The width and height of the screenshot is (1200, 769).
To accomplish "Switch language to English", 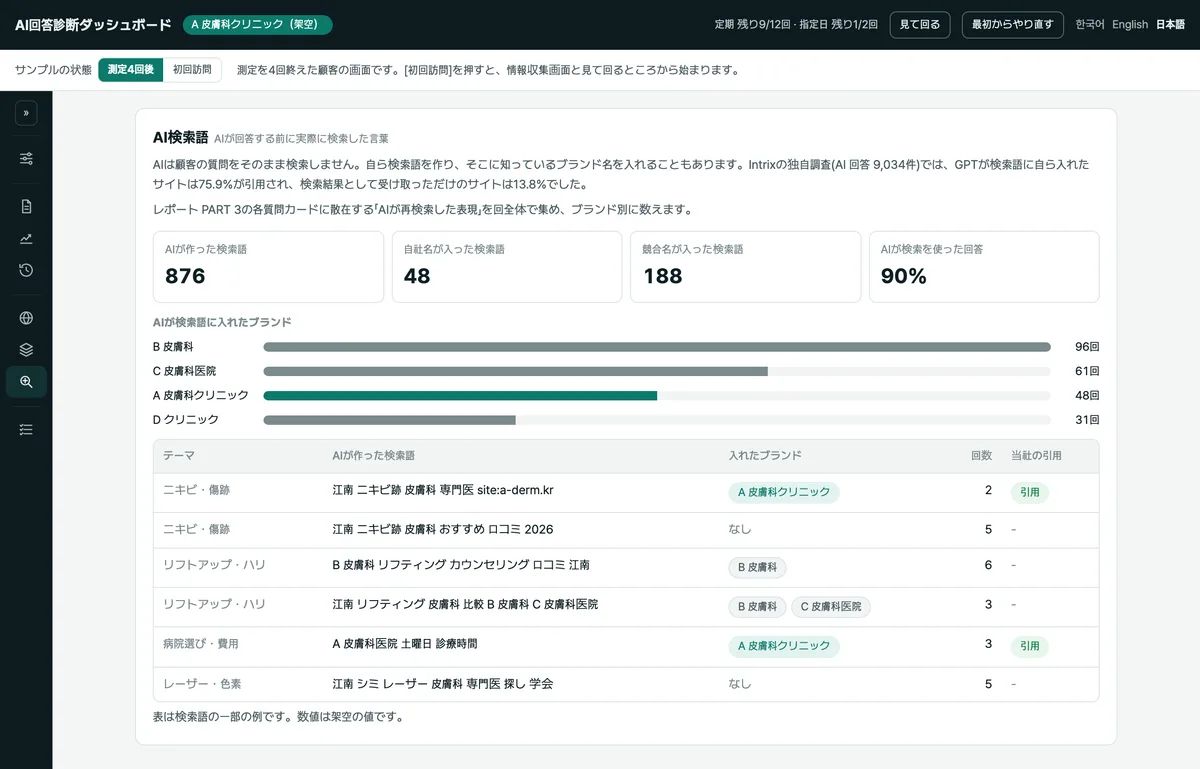I will coord(1130,25).
